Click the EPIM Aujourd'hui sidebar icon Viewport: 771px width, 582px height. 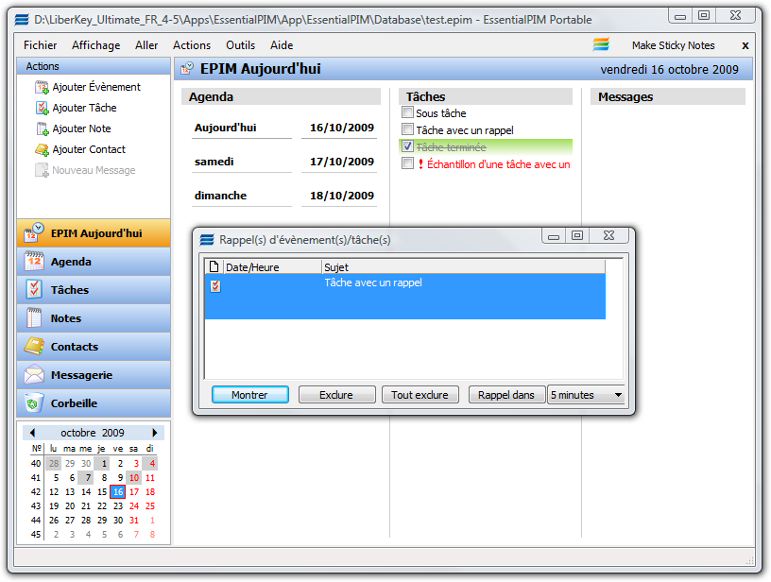point(34,233)
